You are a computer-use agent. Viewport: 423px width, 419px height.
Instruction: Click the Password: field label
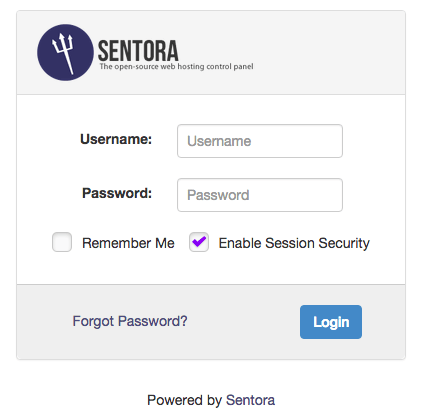coord(117,193)
